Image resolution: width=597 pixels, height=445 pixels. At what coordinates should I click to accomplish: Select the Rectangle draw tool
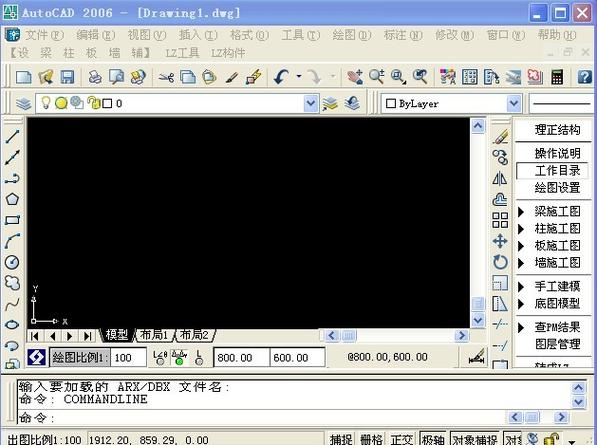coord(12,220)
